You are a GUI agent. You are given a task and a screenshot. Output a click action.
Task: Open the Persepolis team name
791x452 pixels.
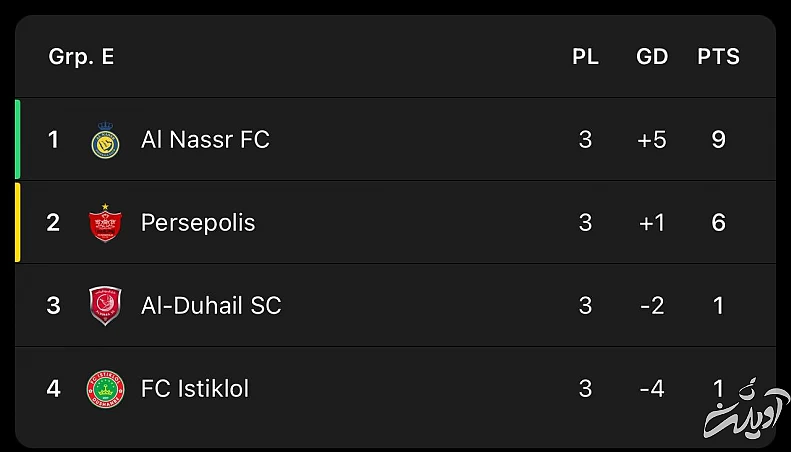(x=198, y=223)
